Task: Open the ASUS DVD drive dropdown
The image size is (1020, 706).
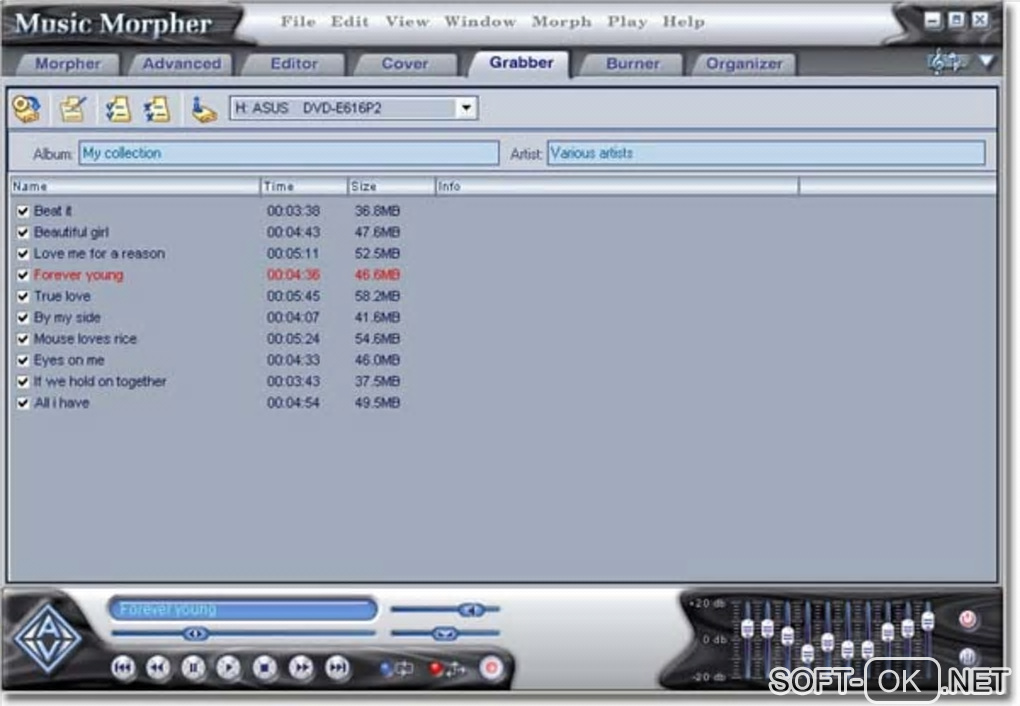Action: click(x=466, y=108)
